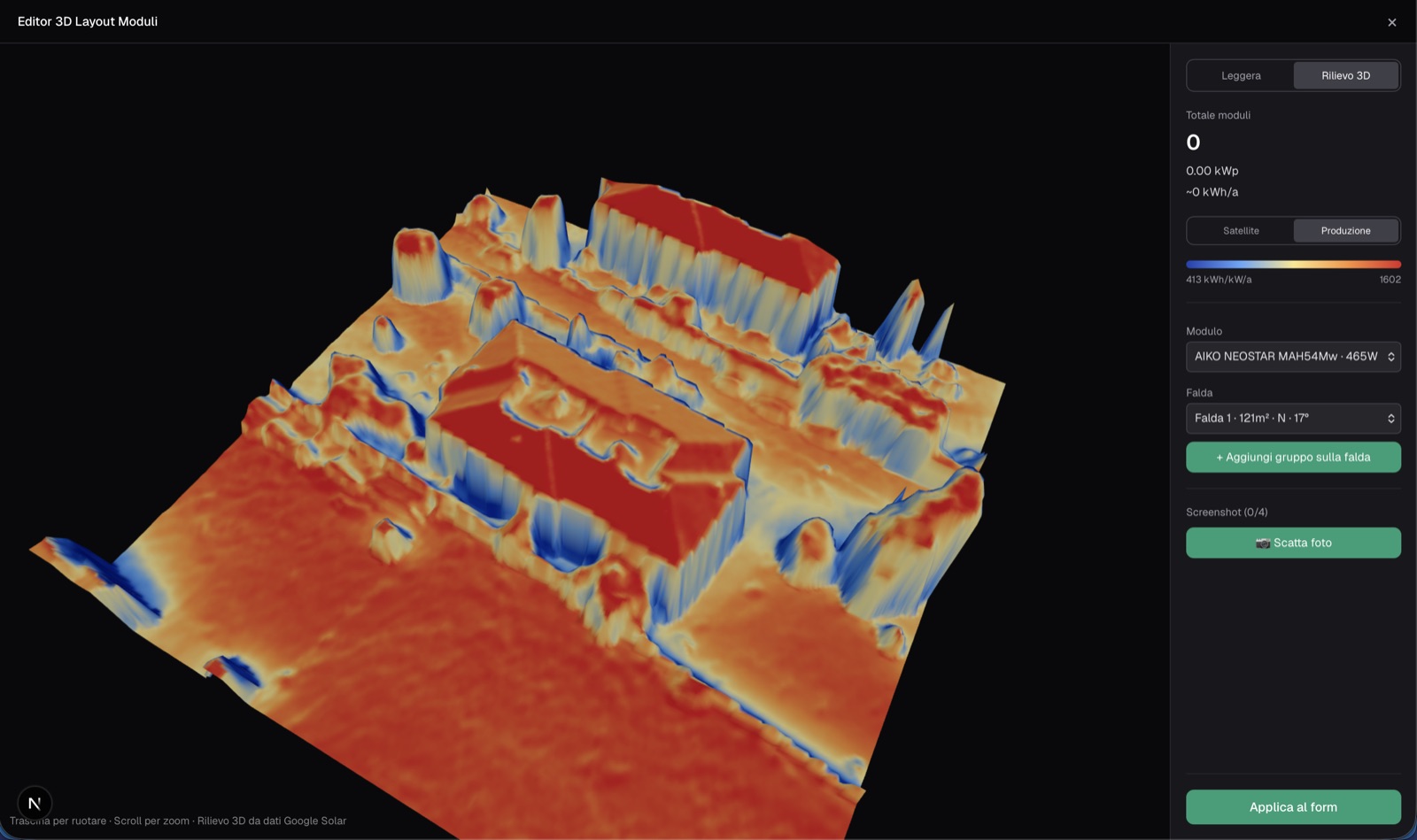Screen dimensions: 1417x840
Task: Click the Scatta foto button
Action: point(1293,543)
